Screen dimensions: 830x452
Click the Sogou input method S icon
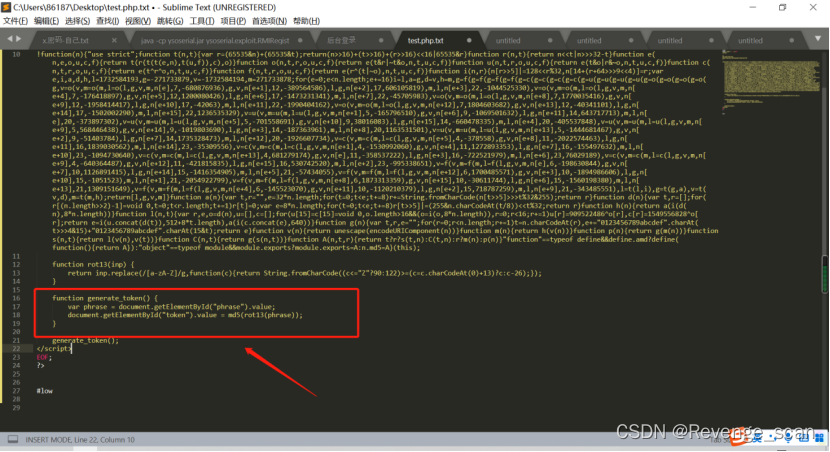coord(739,436)
